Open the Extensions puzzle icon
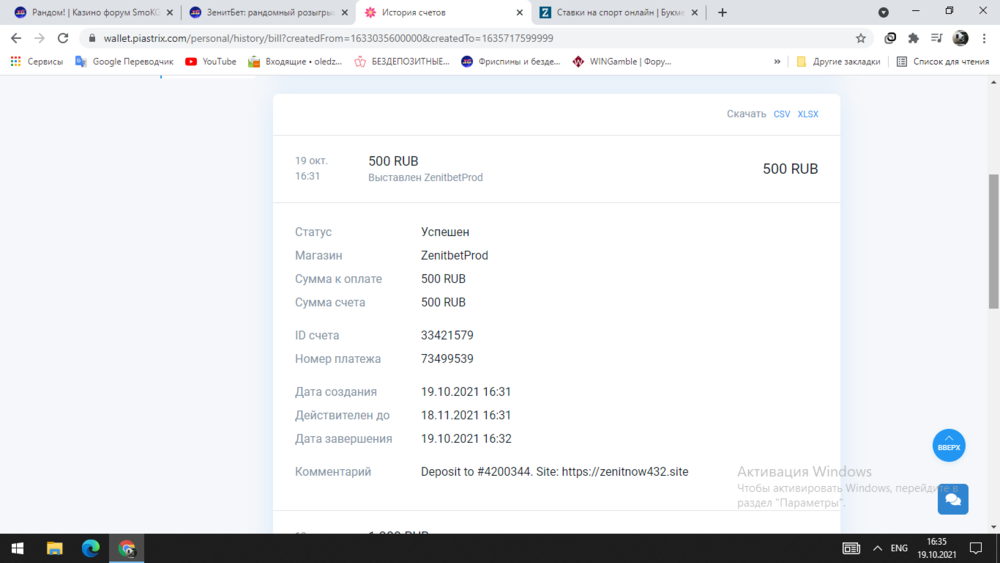 [913, 38]
